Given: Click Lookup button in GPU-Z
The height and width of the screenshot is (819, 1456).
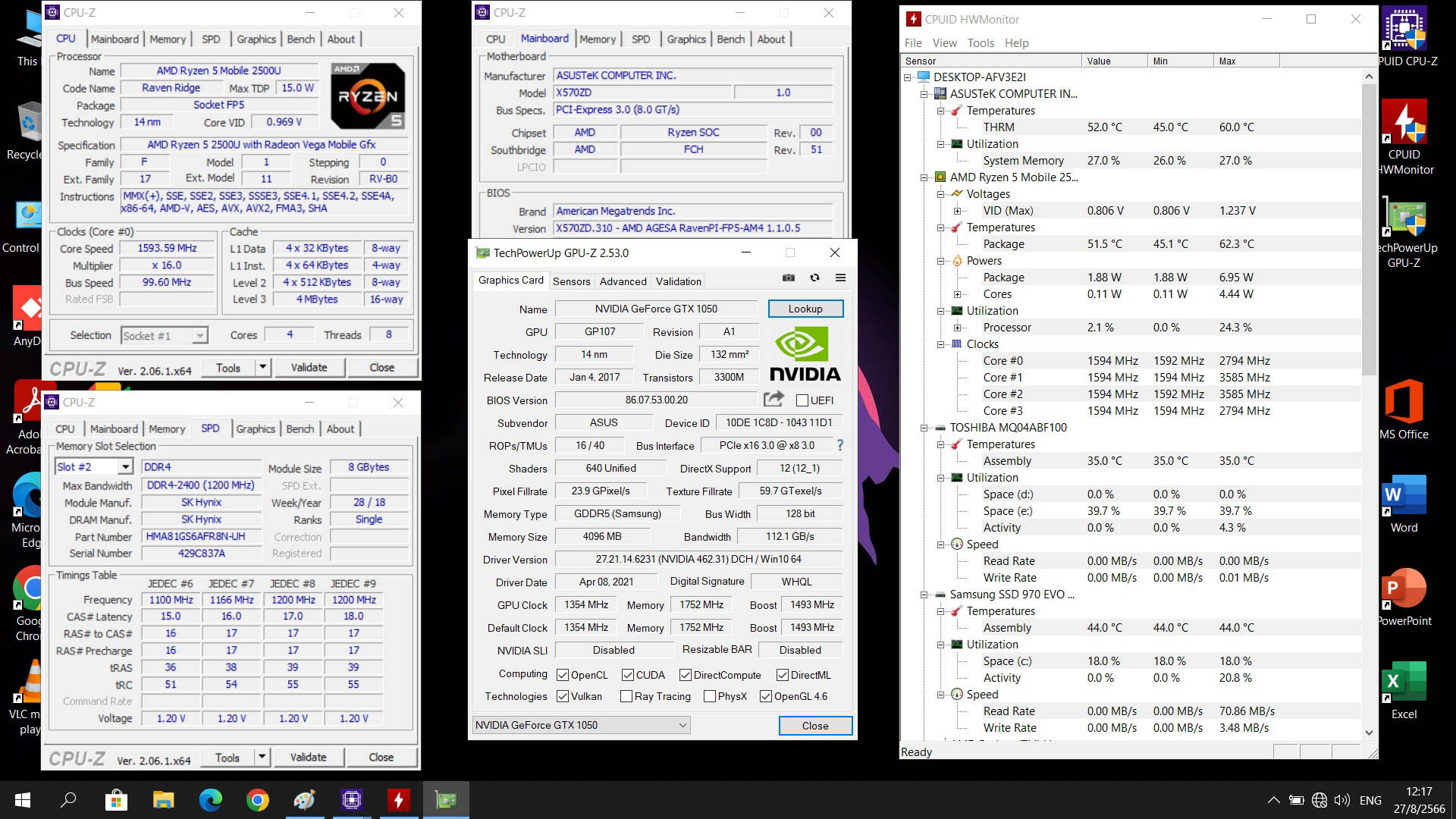Looking at the screenshot, I should tap(805, 309).
